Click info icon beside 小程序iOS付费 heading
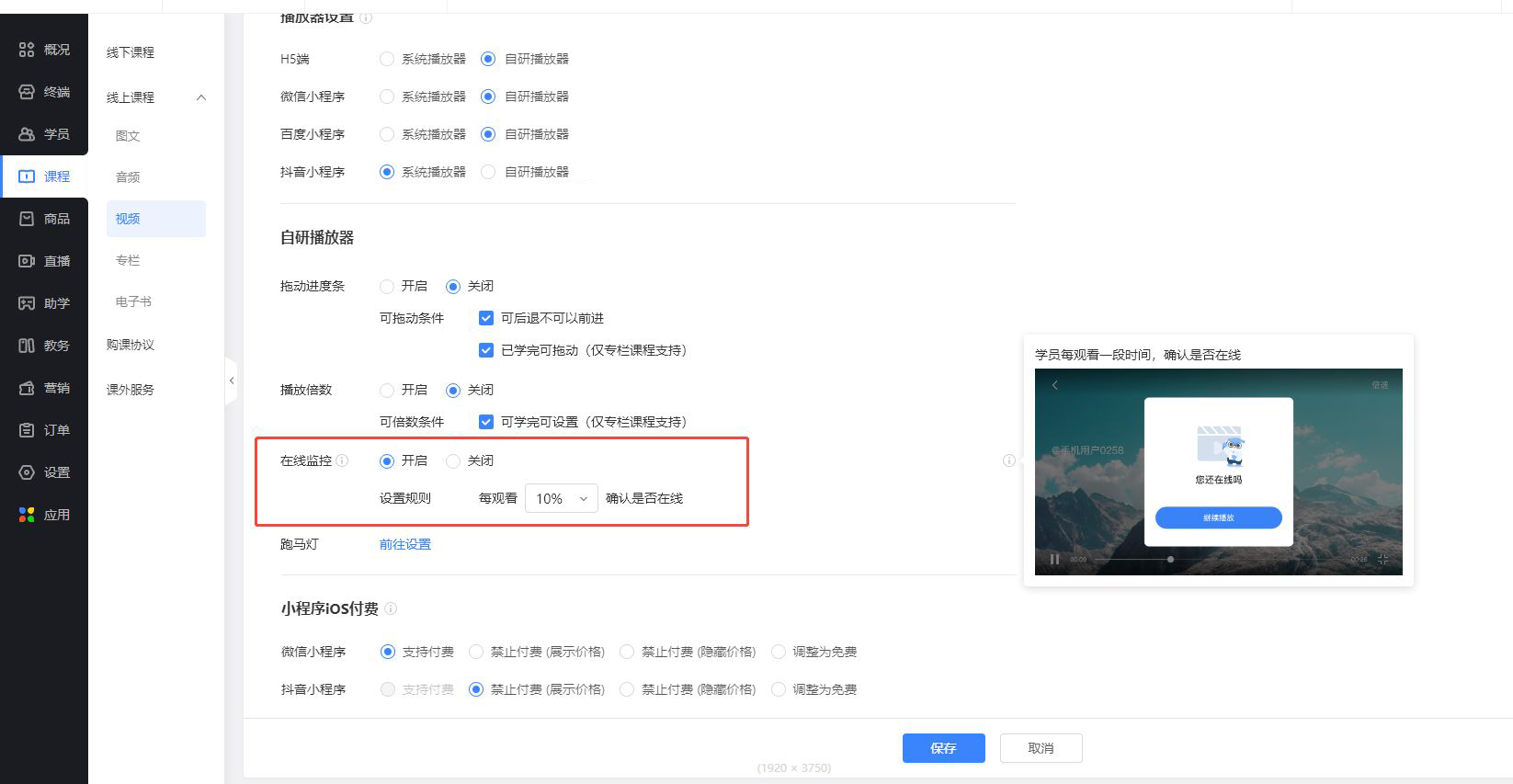1513x784 pixels. [x=391, y=608]
